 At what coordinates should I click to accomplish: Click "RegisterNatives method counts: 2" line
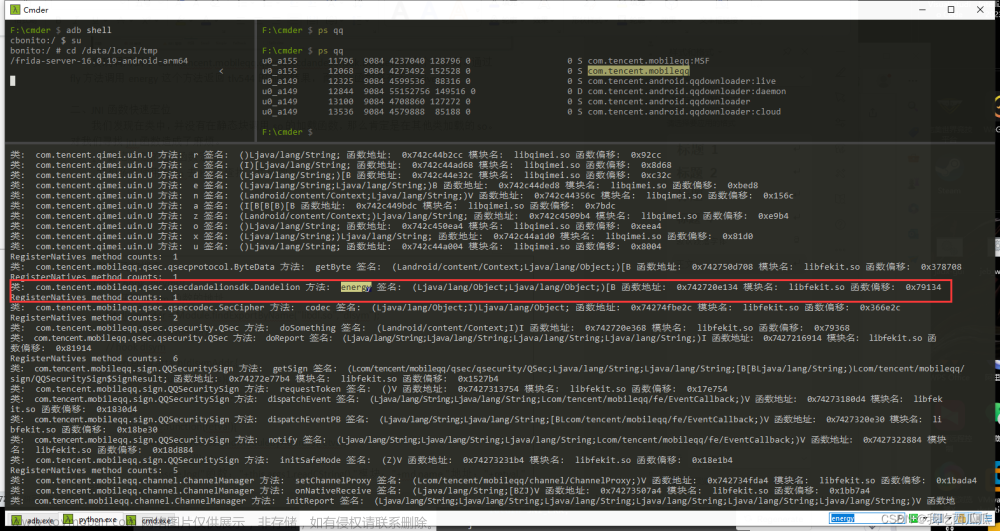[x=94, y=317]
